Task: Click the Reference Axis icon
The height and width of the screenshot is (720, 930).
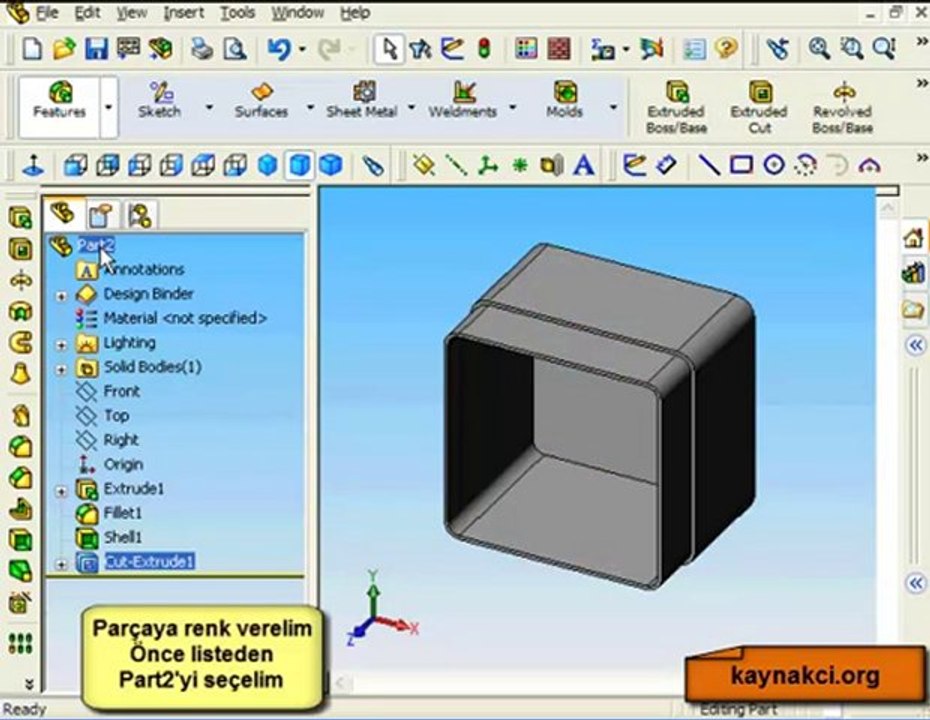Action: tap(456, 165)
